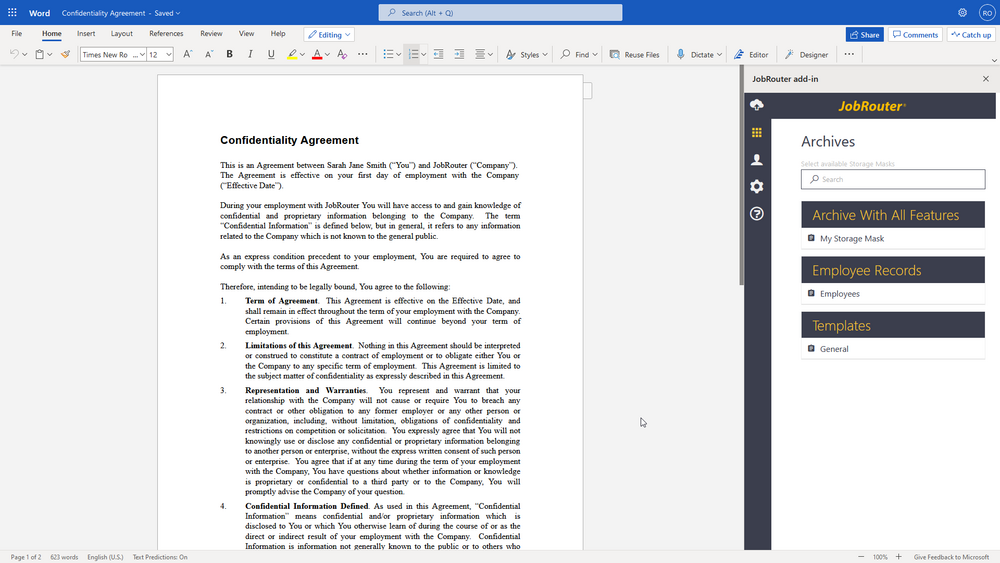Viewport: 1000px width, 563px height.
Task: Apply yellow text highlight color
Action: coord(291,54)
